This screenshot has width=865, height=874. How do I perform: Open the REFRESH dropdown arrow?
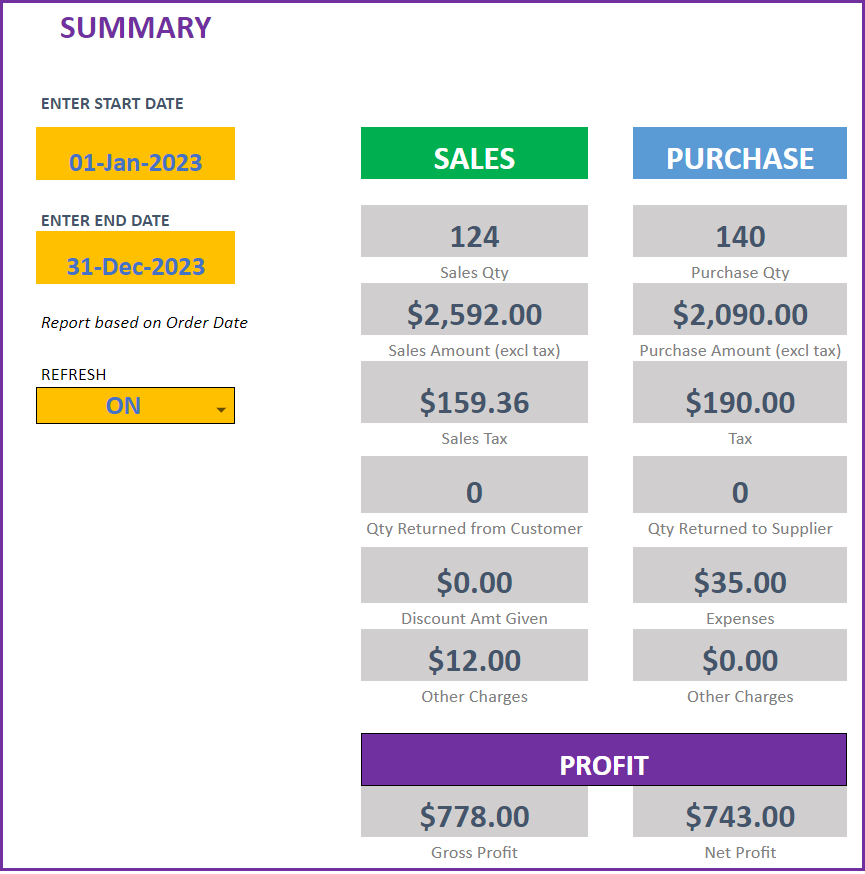tap(221, 410)
